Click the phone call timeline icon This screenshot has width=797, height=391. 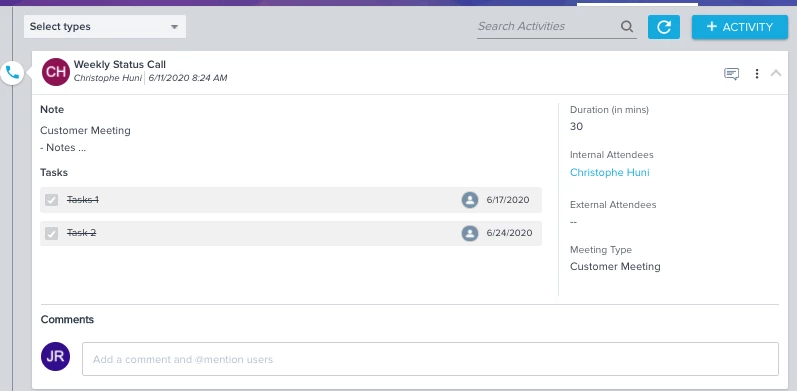pos(12,73)
